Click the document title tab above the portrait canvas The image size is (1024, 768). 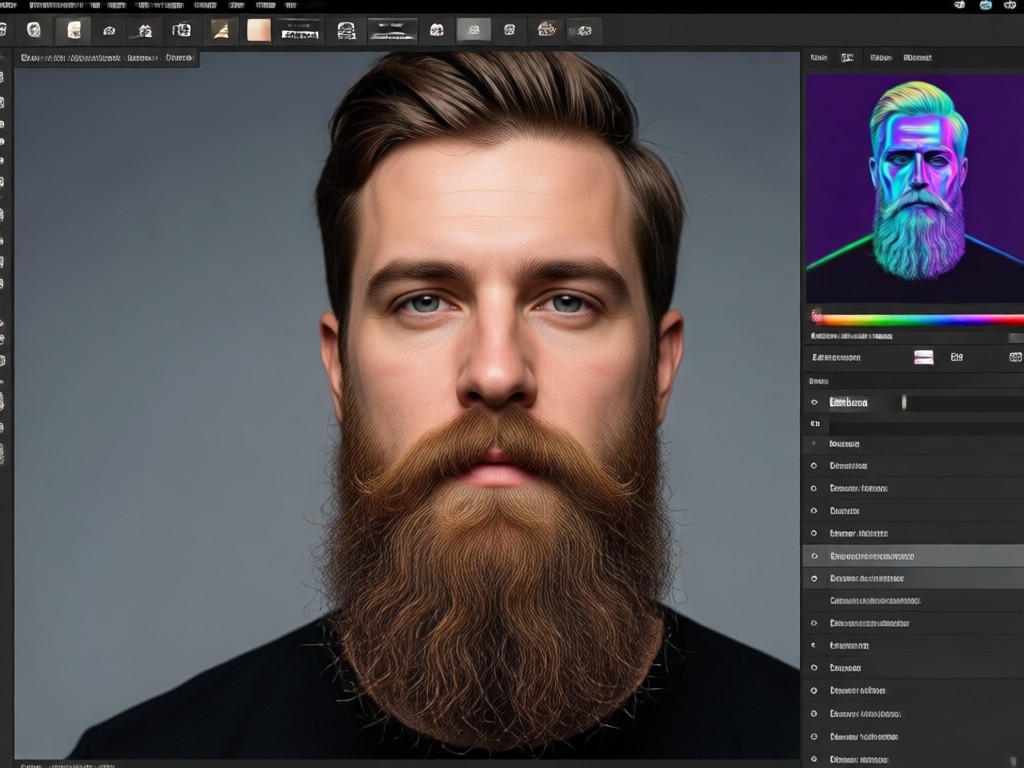pyautogui.click(x=107, y=58)
